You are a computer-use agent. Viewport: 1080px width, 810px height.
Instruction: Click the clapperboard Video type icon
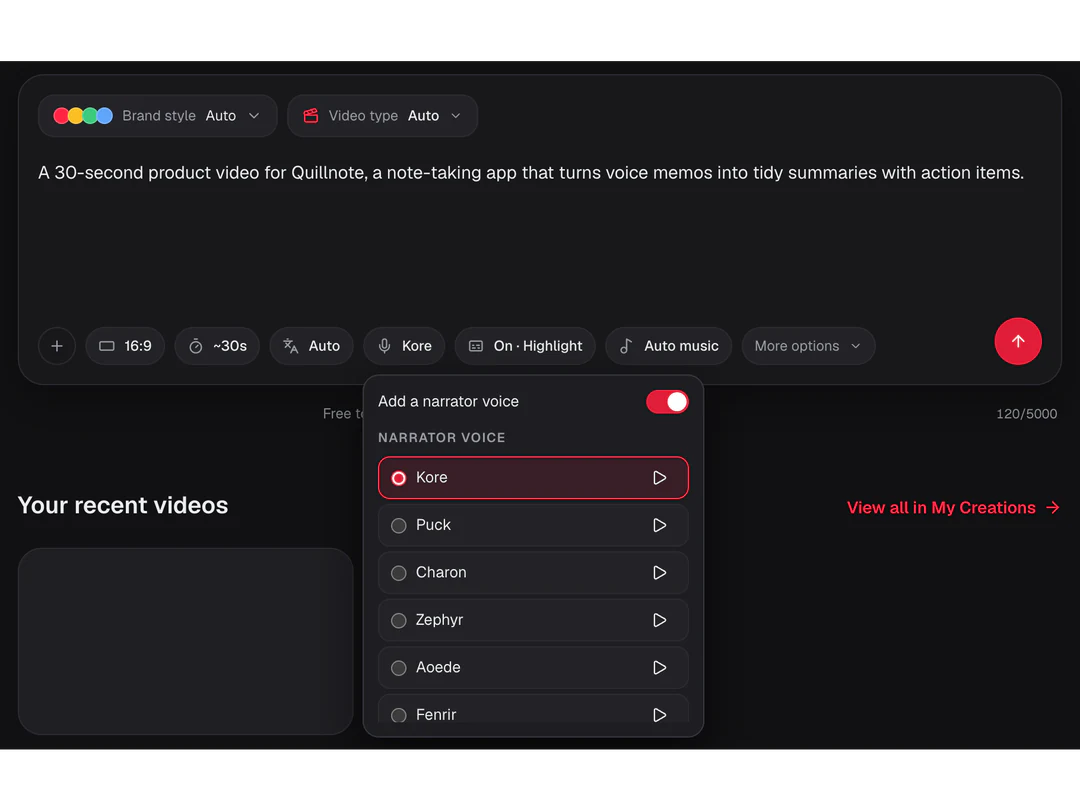point(311,116)
